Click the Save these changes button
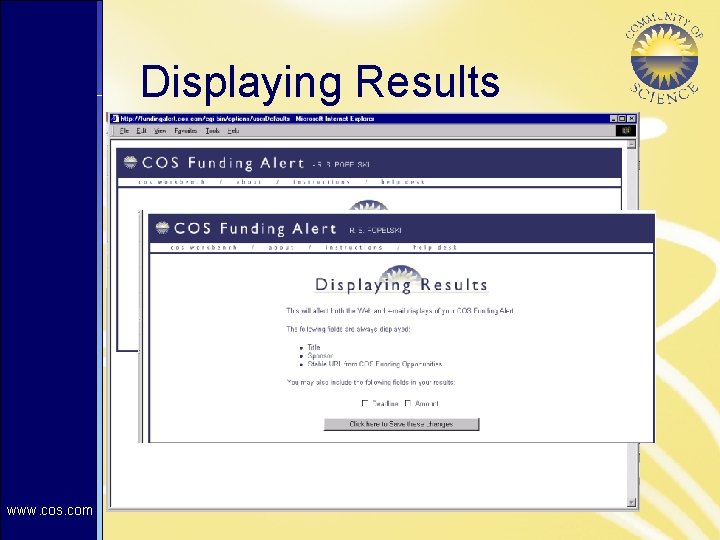 point(401,424)
